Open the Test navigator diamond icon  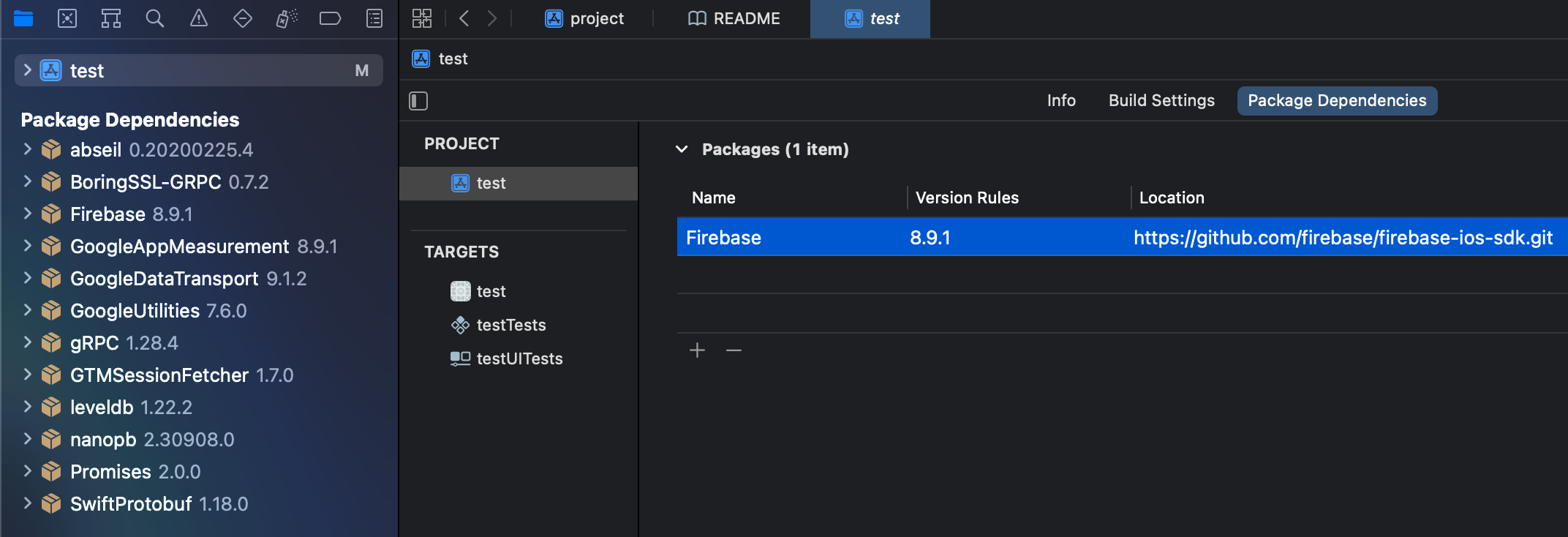coord(243,18)
